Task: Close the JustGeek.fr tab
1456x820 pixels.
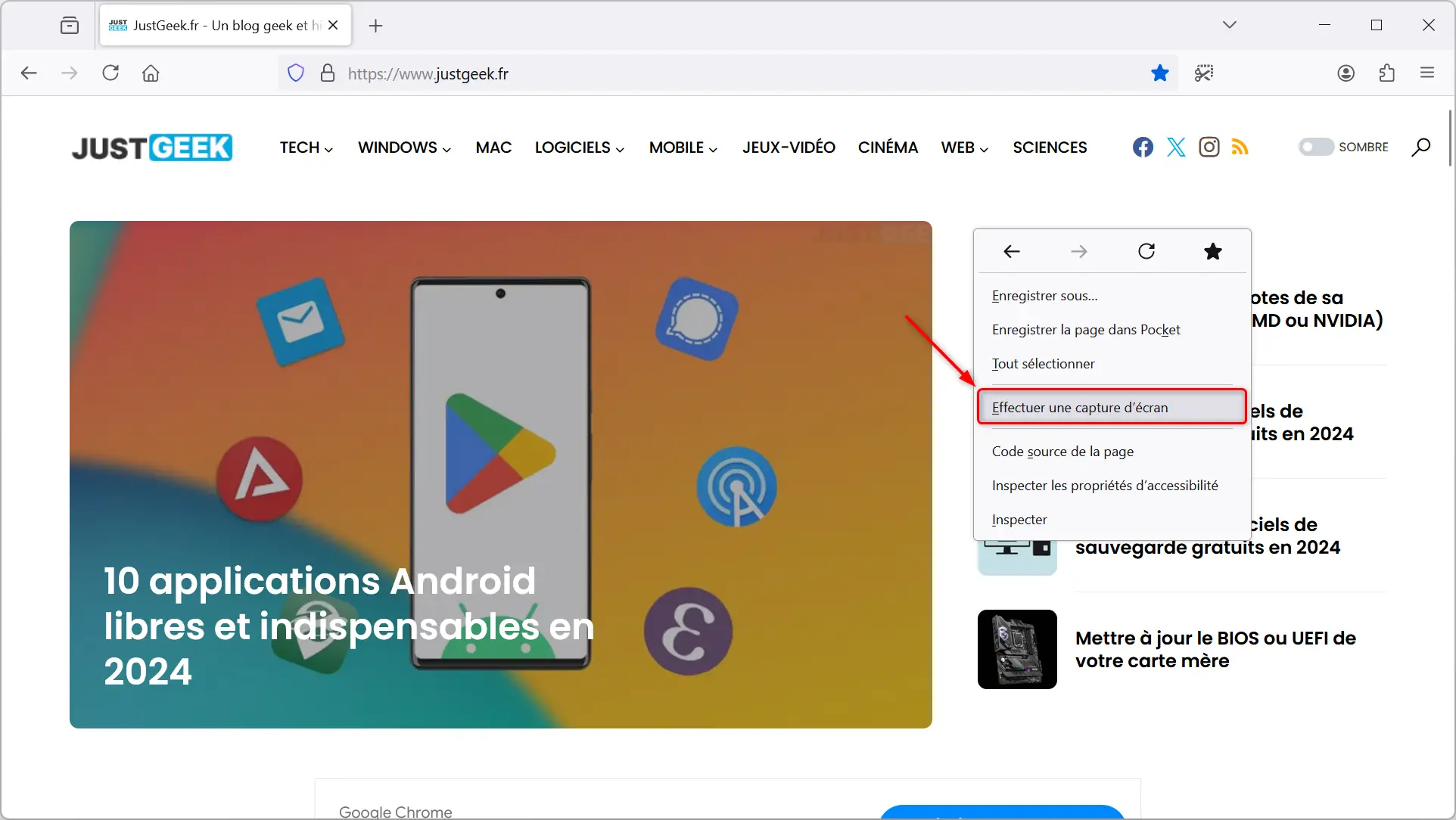Action: [333, 26]
